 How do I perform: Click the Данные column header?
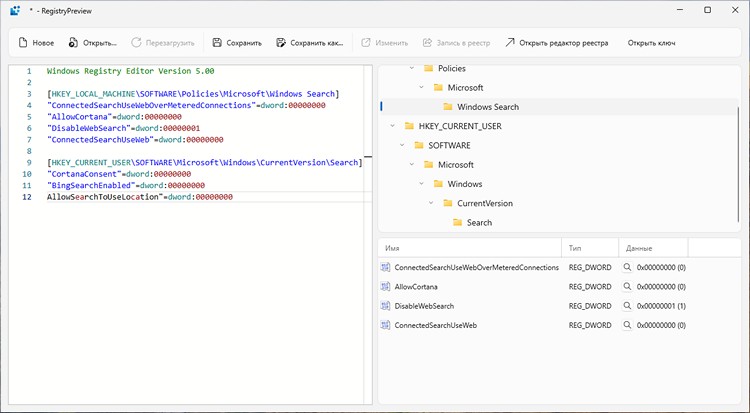(x=653, y=248)
